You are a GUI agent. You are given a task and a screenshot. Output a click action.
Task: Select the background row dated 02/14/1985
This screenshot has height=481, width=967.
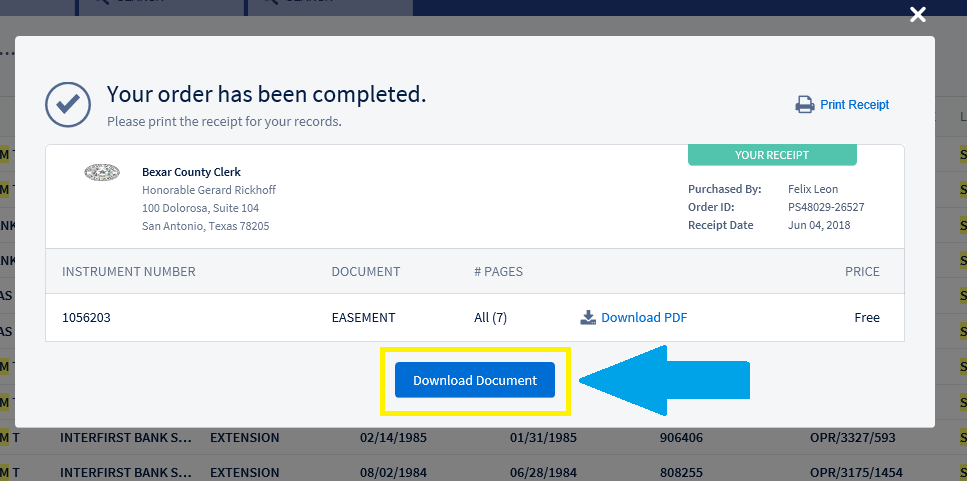tap(388, 438)
